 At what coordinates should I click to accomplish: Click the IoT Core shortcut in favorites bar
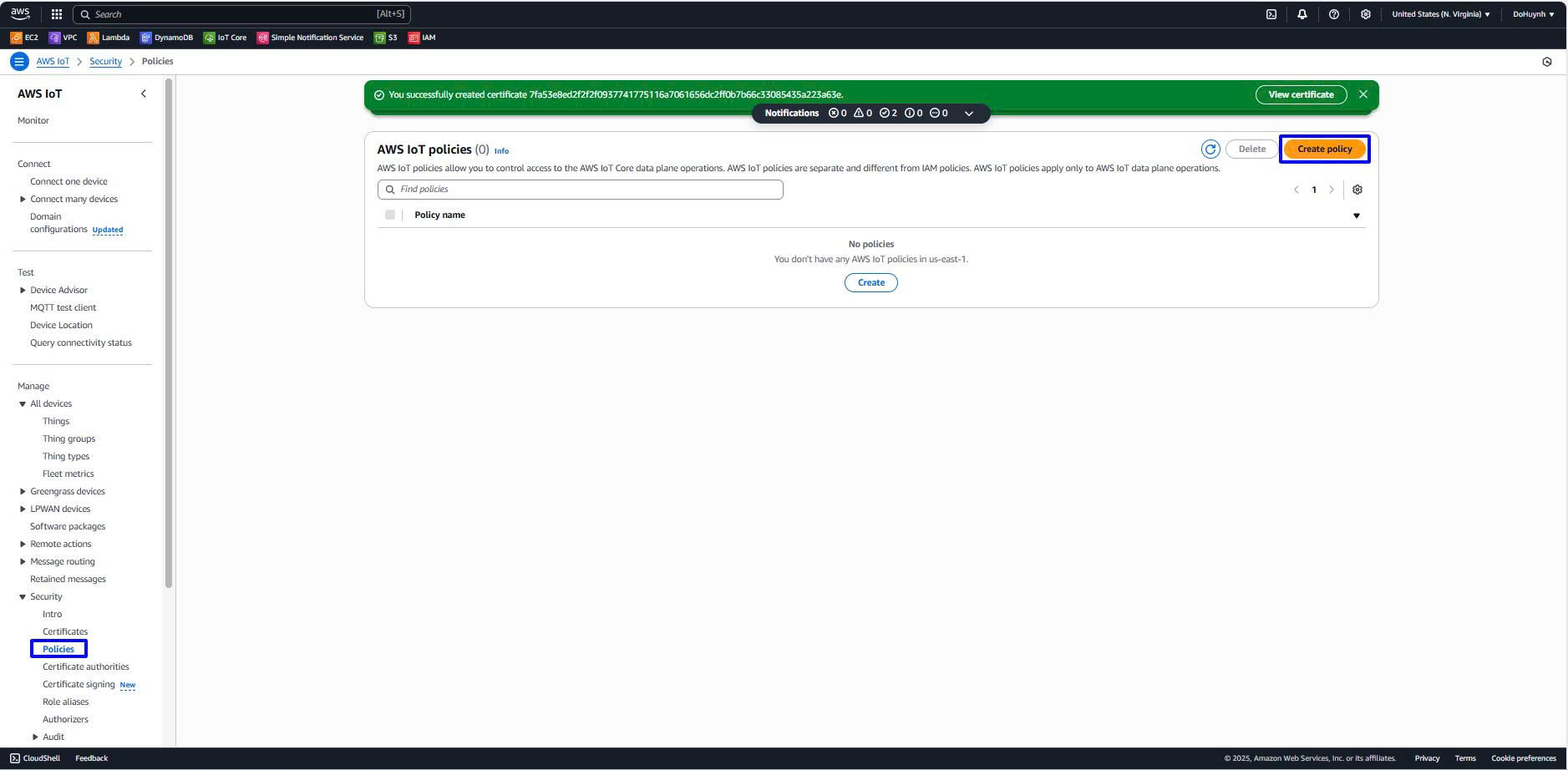coord(225,38)
